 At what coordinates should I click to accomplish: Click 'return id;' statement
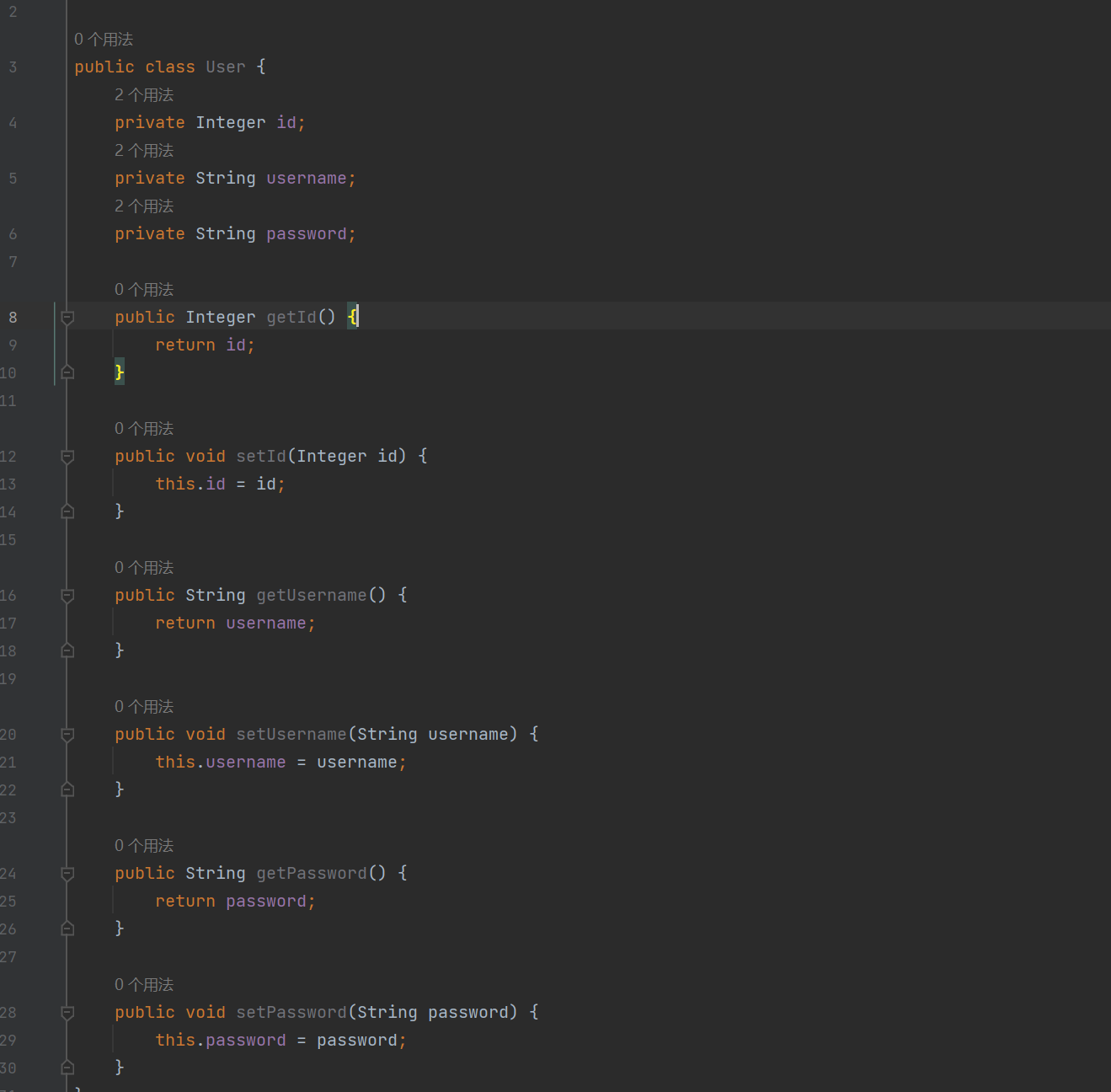[x=205, y=345]
